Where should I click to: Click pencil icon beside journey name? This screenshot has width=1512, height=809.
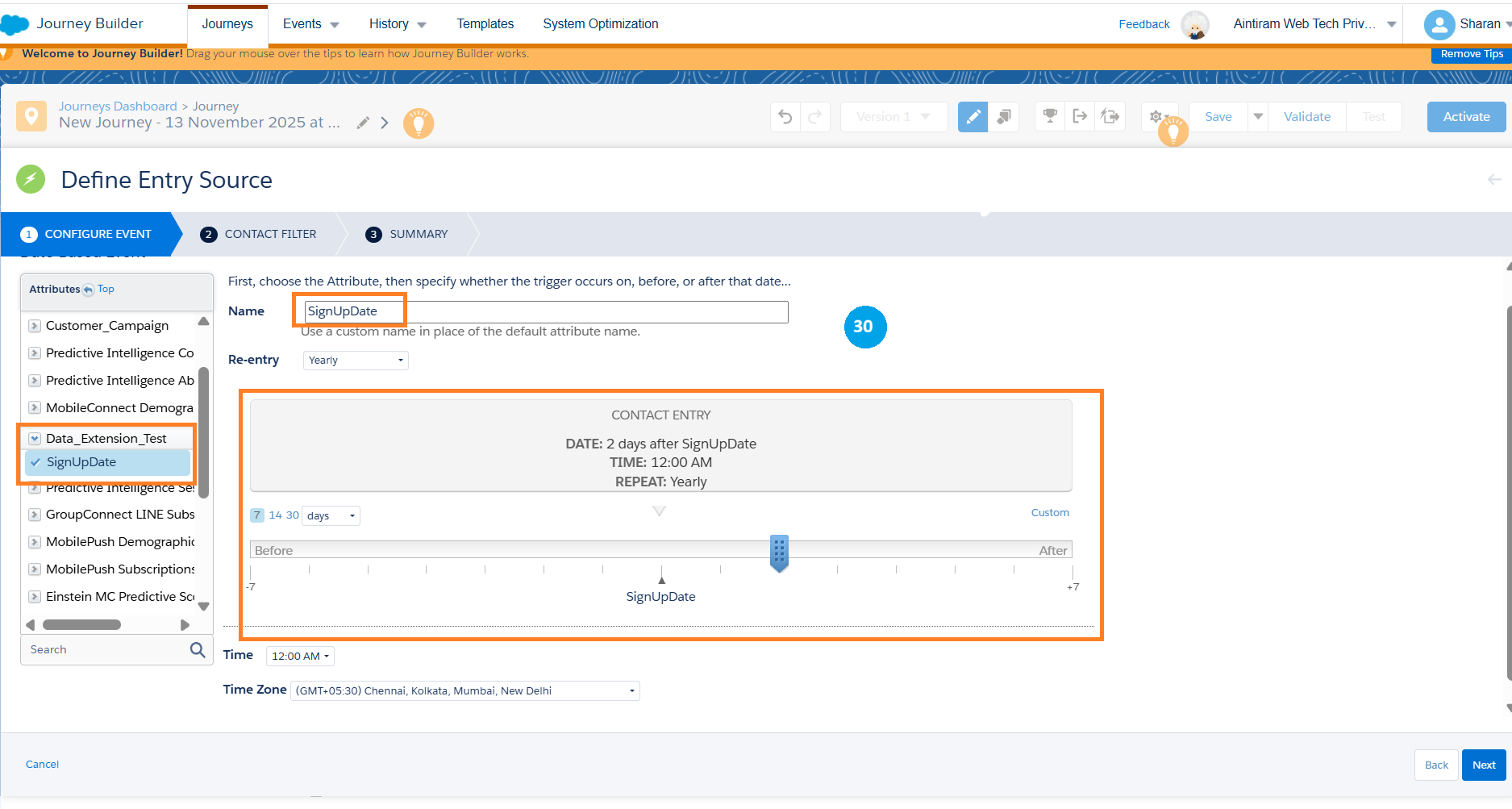click(x=364, y=123)
